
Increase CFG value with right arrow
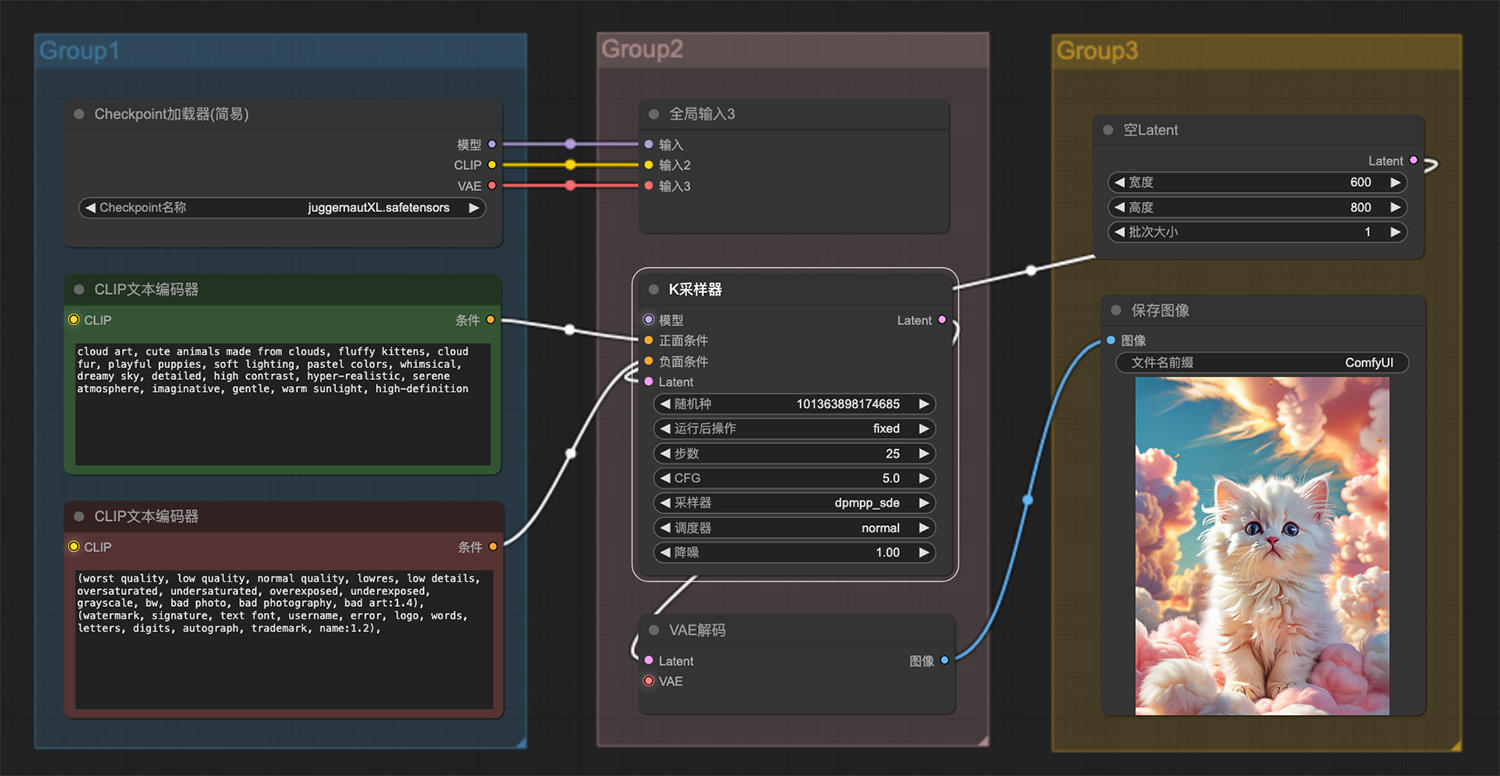(924, 478)
